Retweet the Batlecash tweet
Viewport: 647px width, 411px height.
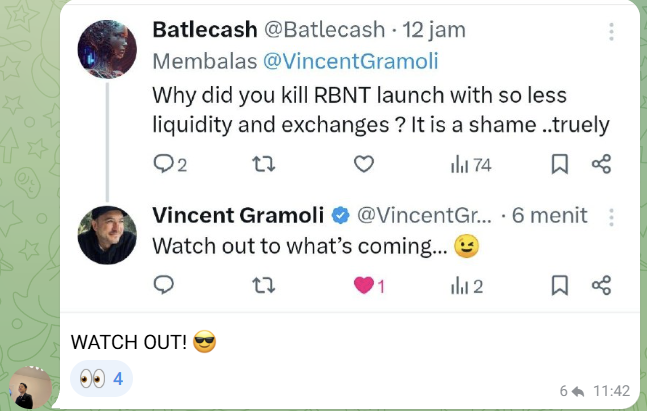[263, 164]
